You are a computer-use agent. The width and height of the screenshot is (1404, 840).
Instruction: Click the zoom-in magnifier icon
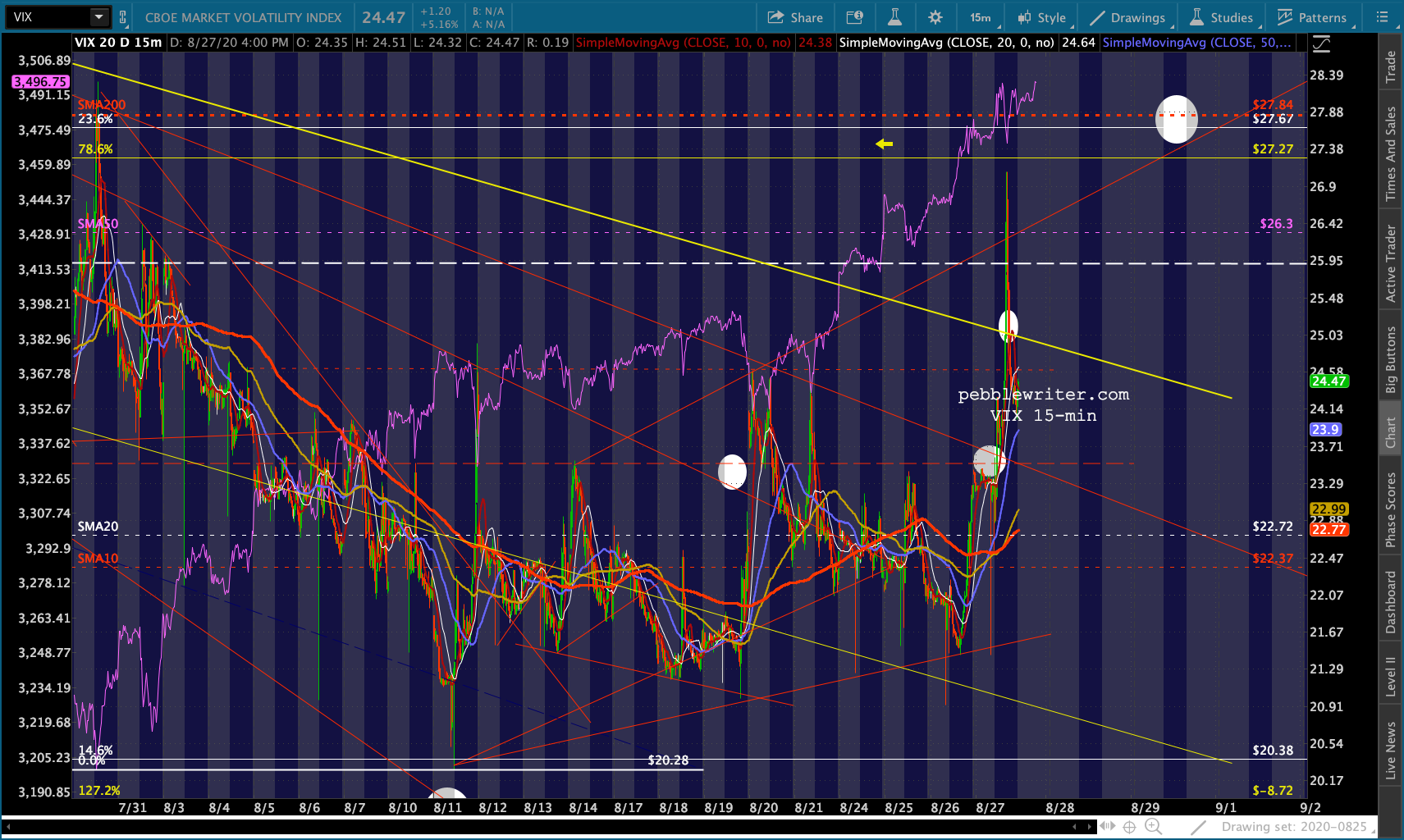tap(1153, 827)
